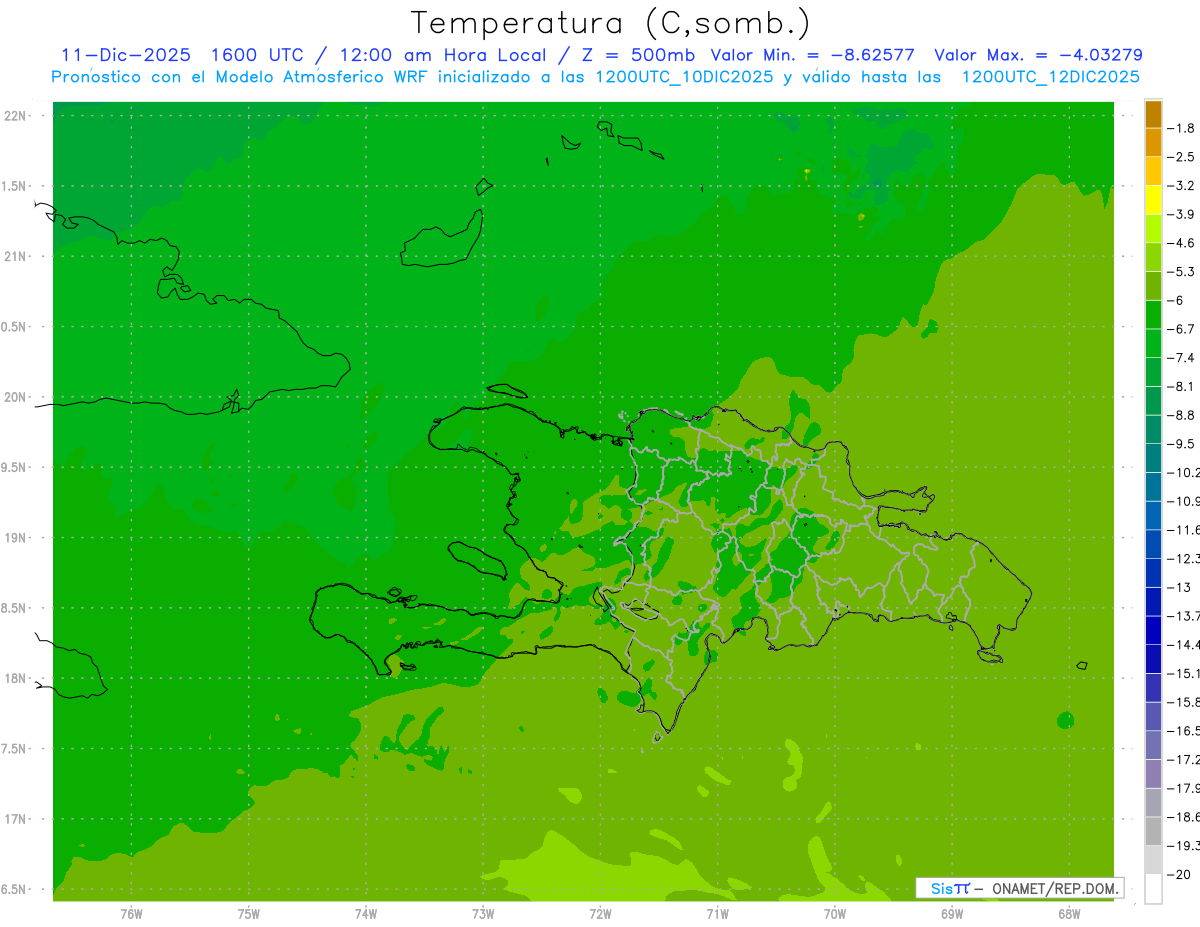
Task: Click the 17N latitude axis label
Action: [15, 819]
